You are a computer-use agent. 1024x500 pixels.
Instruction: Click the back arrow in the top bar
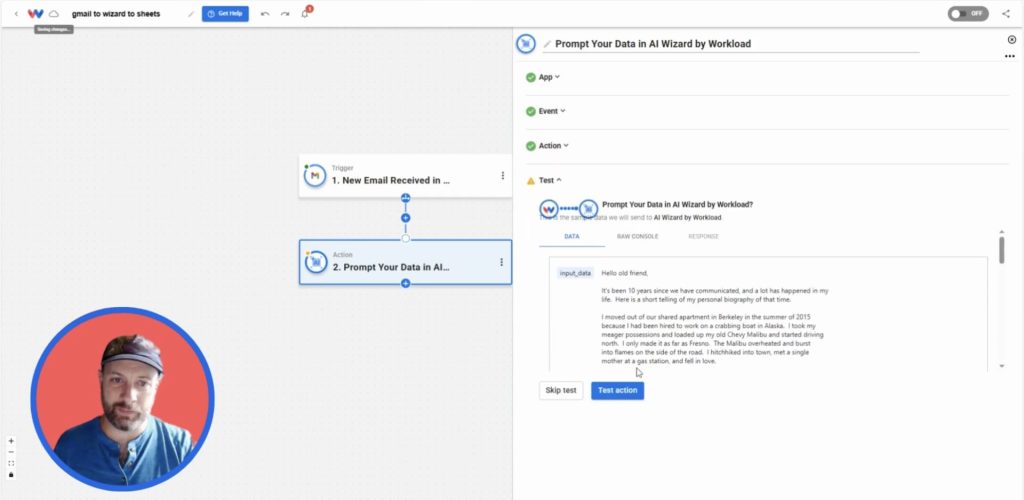point(16,14)
